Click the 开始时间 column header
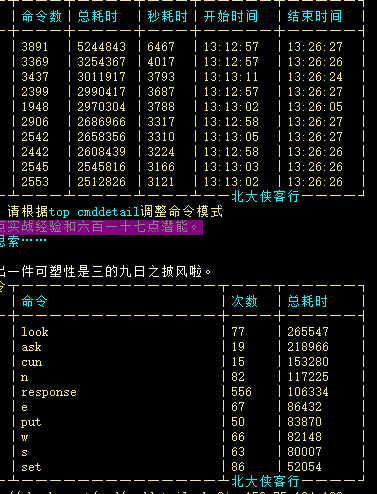This screenshot has width=377, height=494. click(231, 16)
